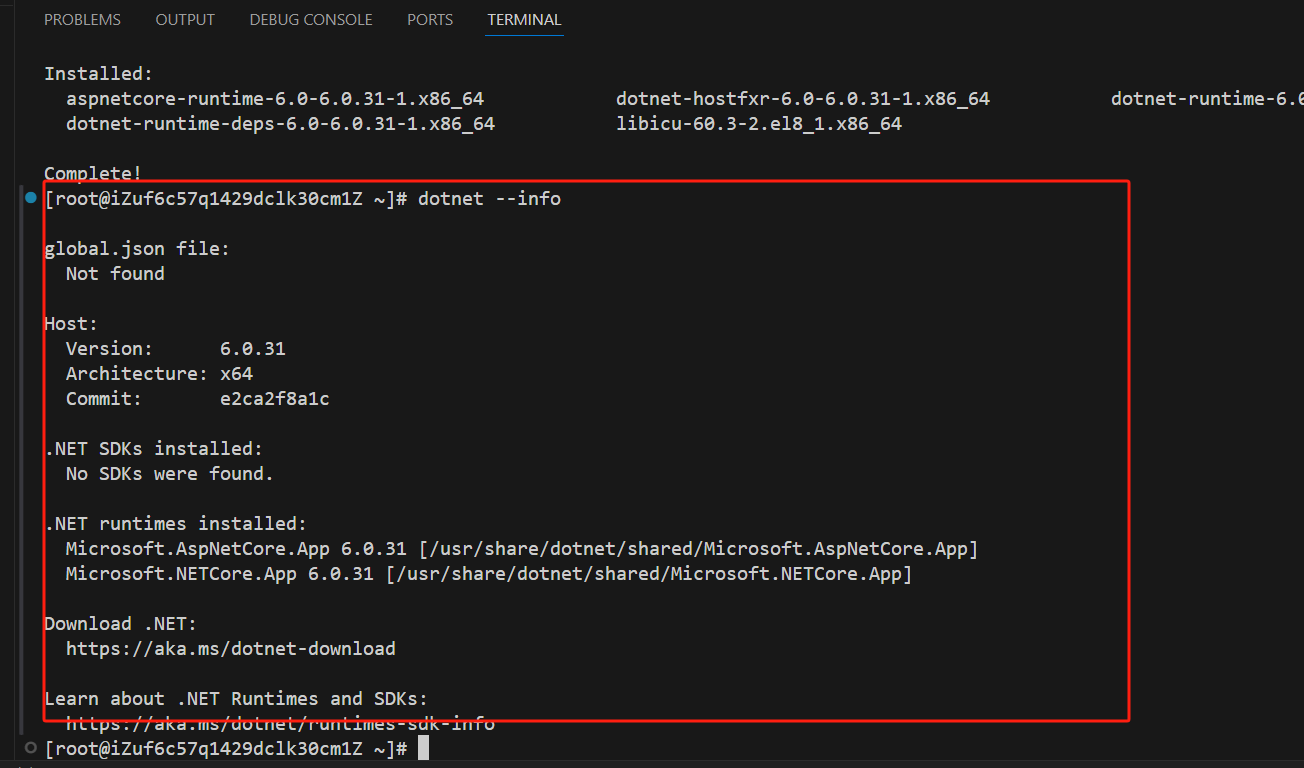The width and height of the screenshot is (1304, 768).
Task: Open the PORTS tab
Action: click(429, 19)
